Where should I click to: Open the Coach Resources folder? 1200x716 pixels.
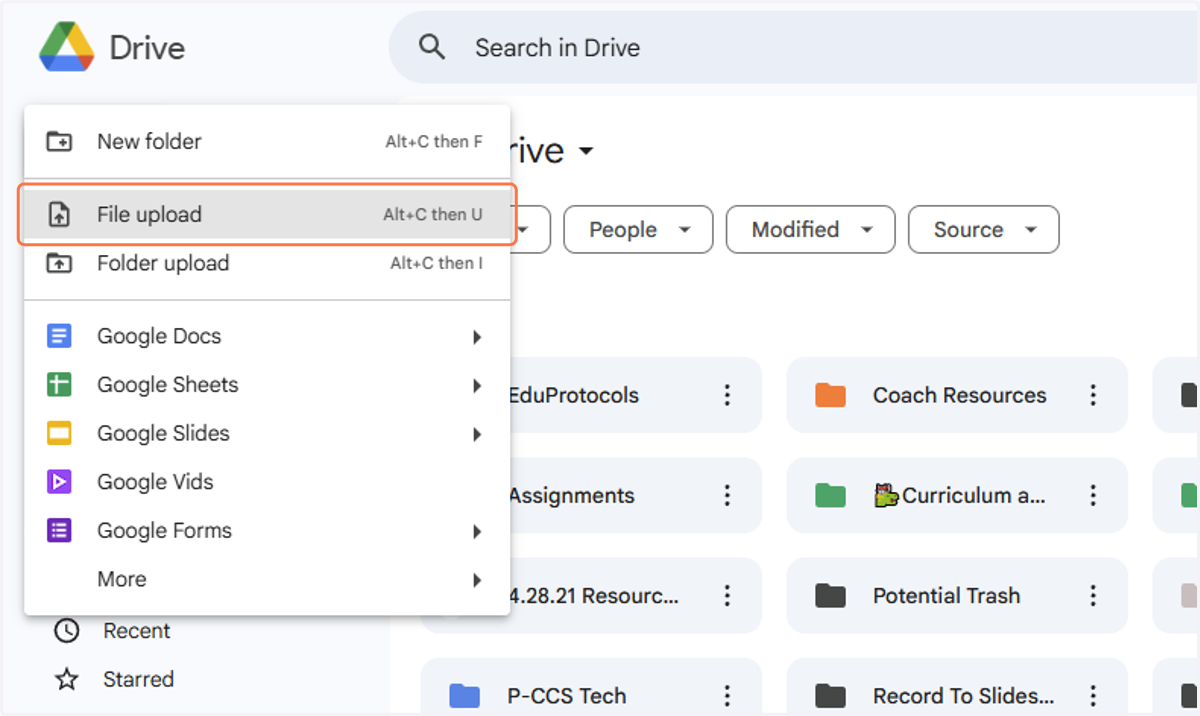[957, 395]
